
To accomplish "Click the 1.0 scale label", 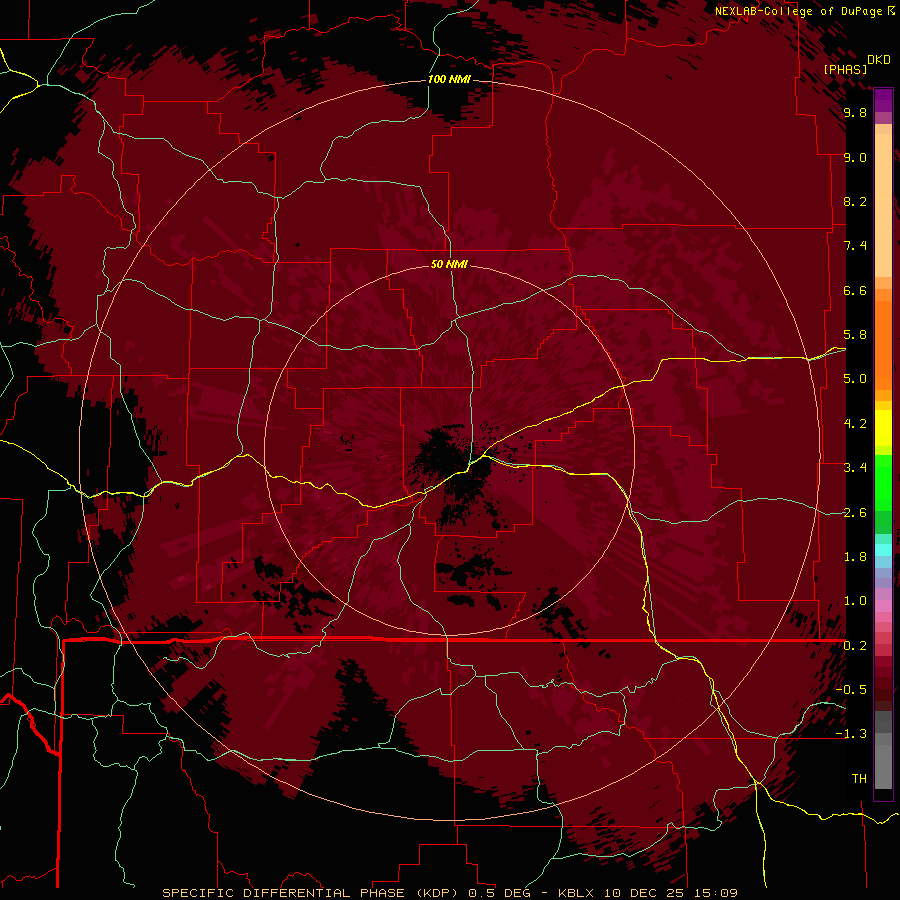I will tap(855, 601).
